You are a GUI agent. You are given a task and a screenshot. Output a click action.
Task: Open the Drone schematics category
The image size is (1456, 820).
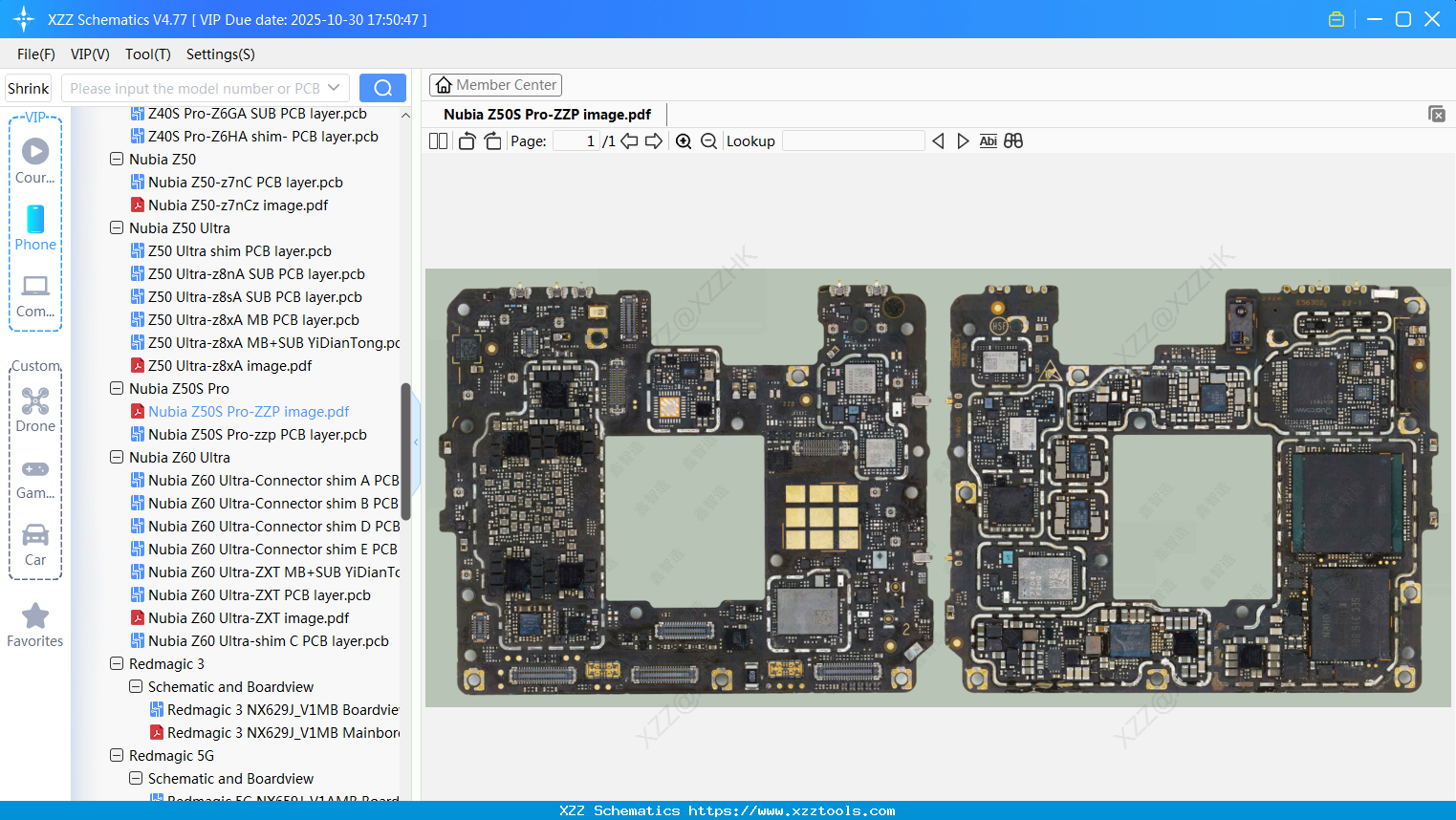pos(35,411)
